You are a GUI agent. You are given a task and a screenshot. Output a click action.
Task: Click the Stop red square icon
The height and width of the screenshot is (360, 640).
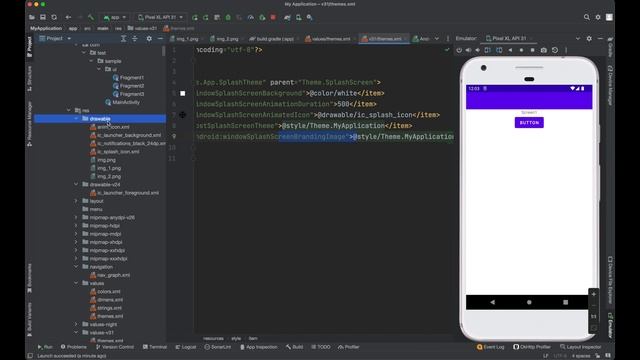(273, 18)
